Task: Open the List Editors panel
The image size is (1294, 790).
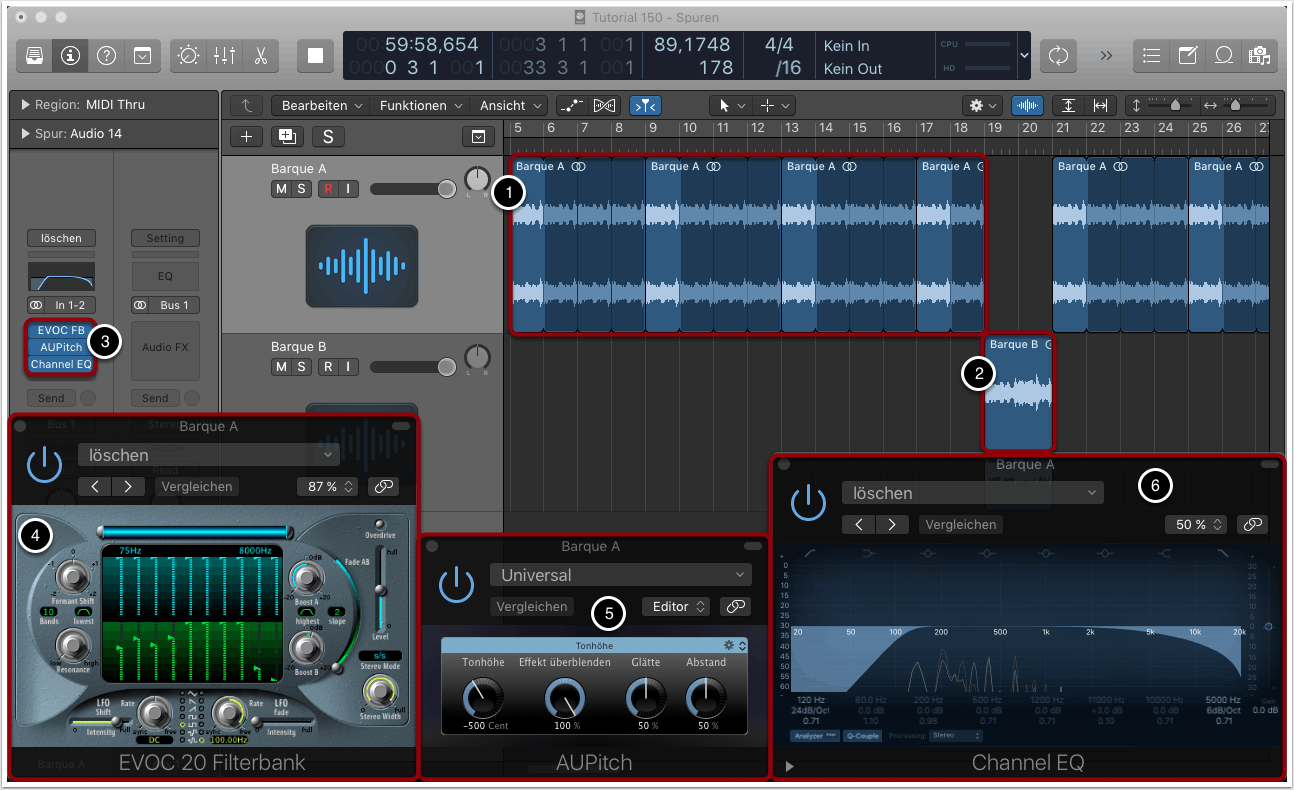Action: pos(1151,55)
